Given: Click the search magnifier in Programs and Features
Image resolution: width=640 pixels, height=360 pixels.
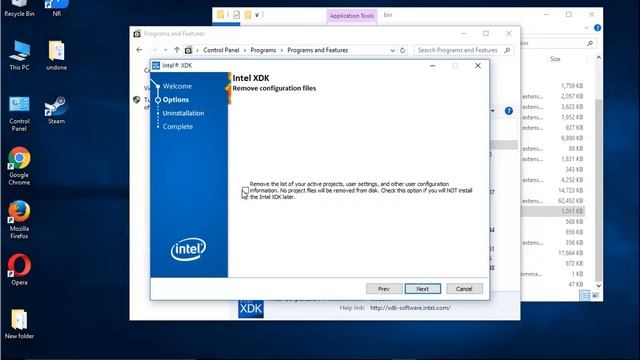Looking at the screenshot, I should 507,50.
